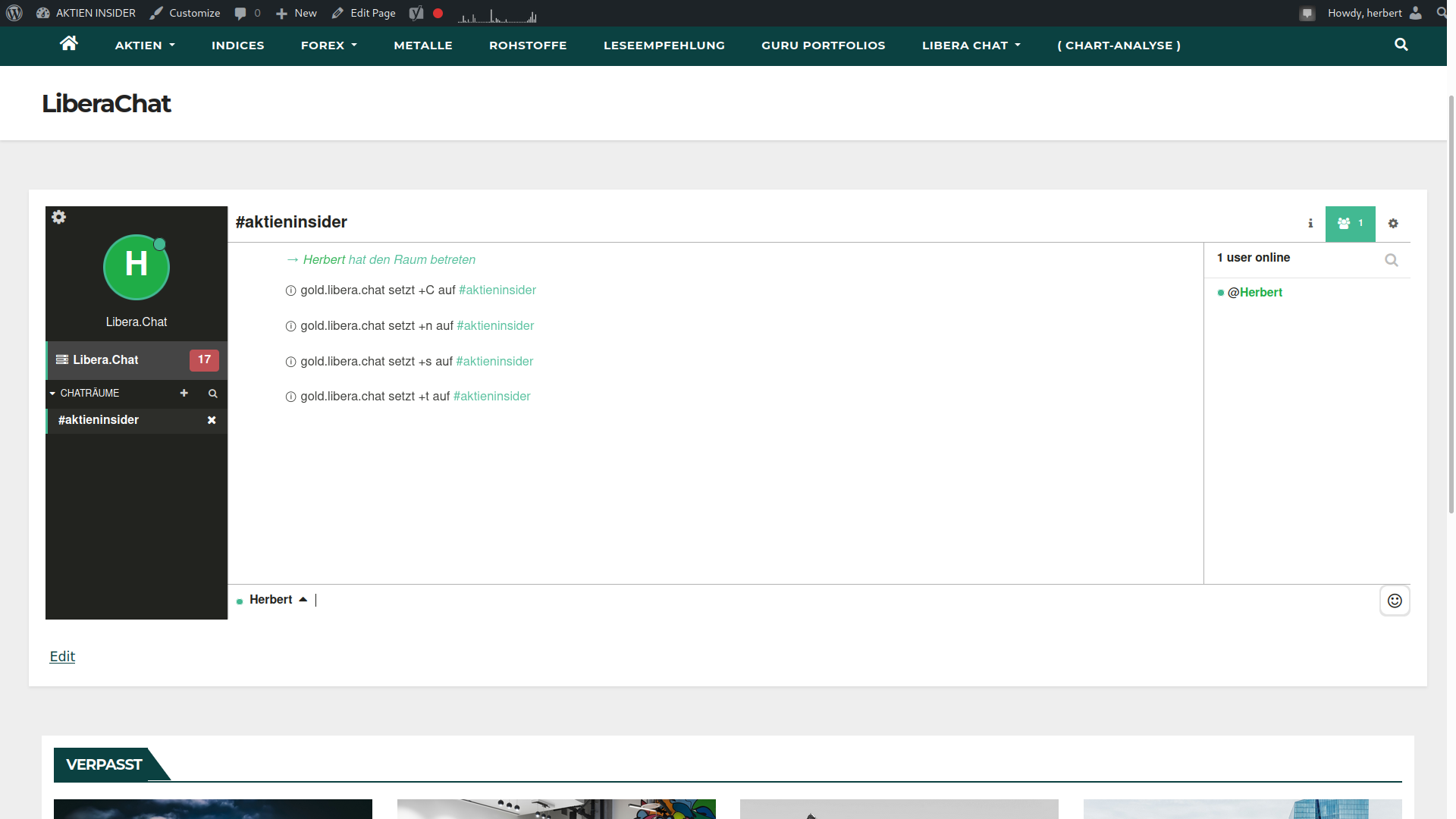Viewport: 1456px width, 819px height.
Task: Open channel settings gear in header
Action: tap(1392, 224)
